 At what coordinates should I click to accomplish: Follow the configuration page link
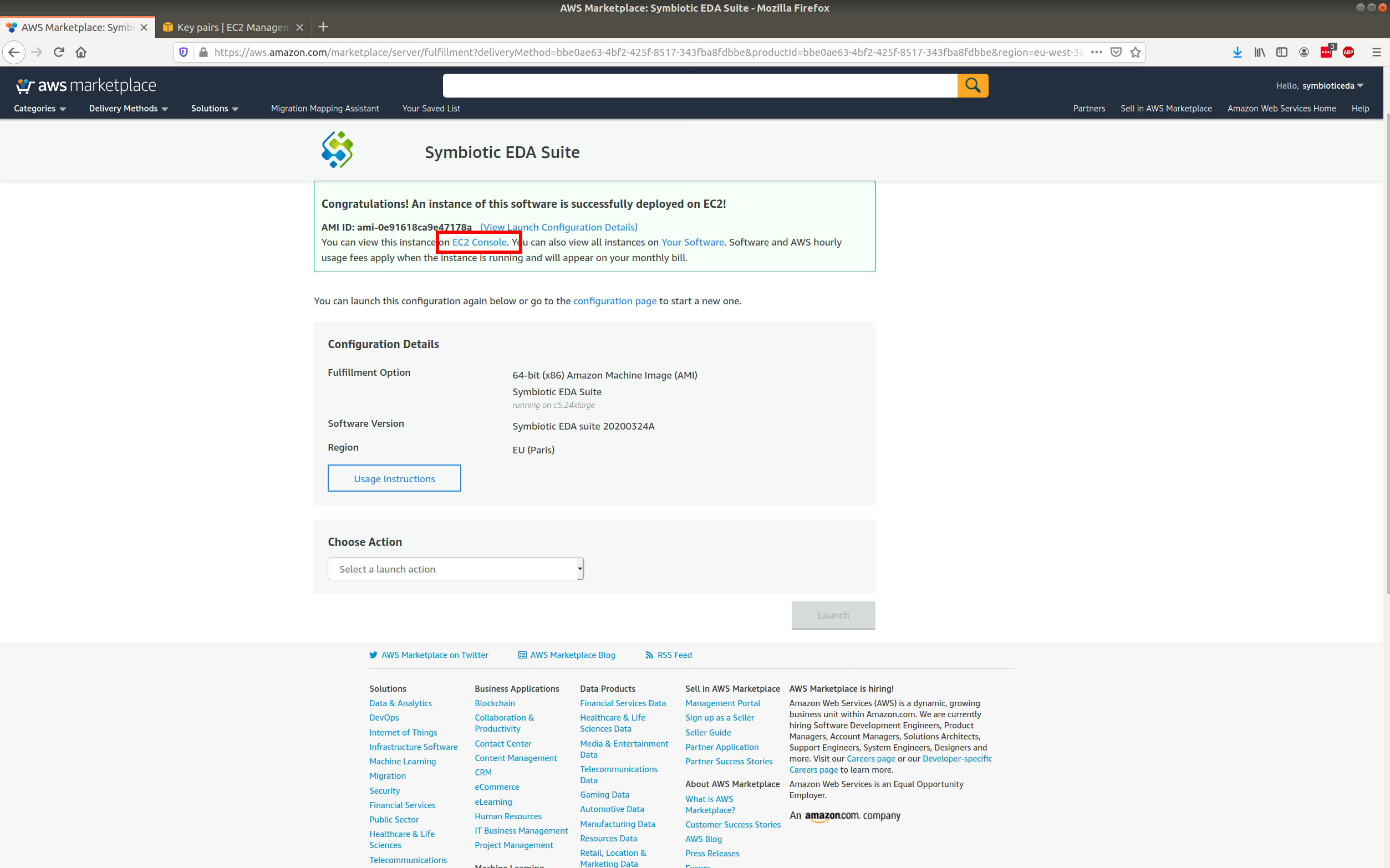pyautogui.click(x=615, y=301)
